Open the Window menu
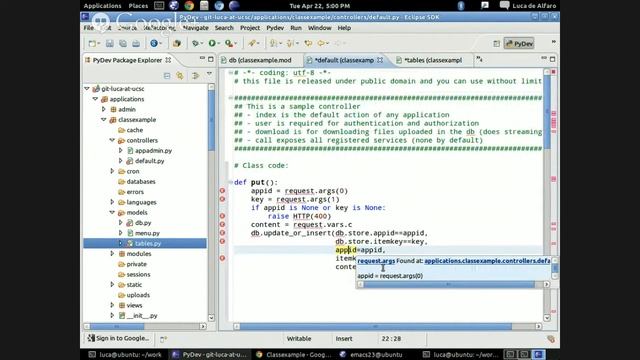 point(320,28)
